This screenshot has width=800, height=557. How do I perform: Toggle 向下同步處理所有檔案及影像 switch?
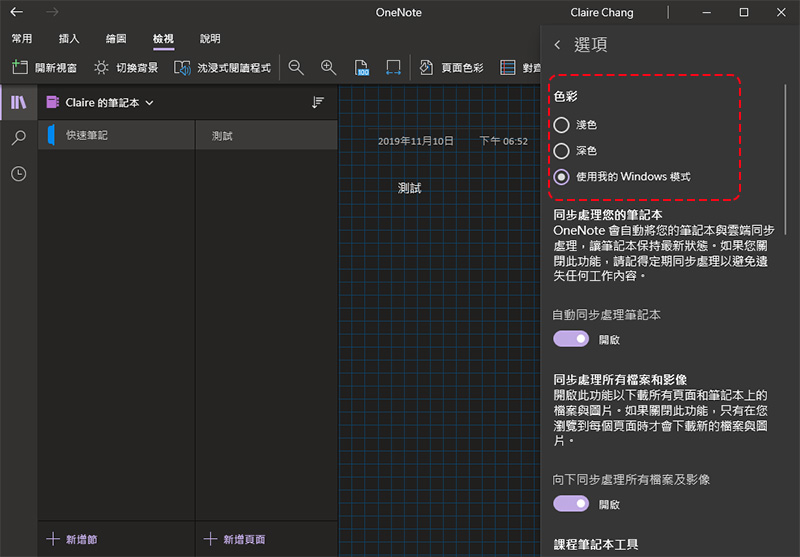(571, 504)
